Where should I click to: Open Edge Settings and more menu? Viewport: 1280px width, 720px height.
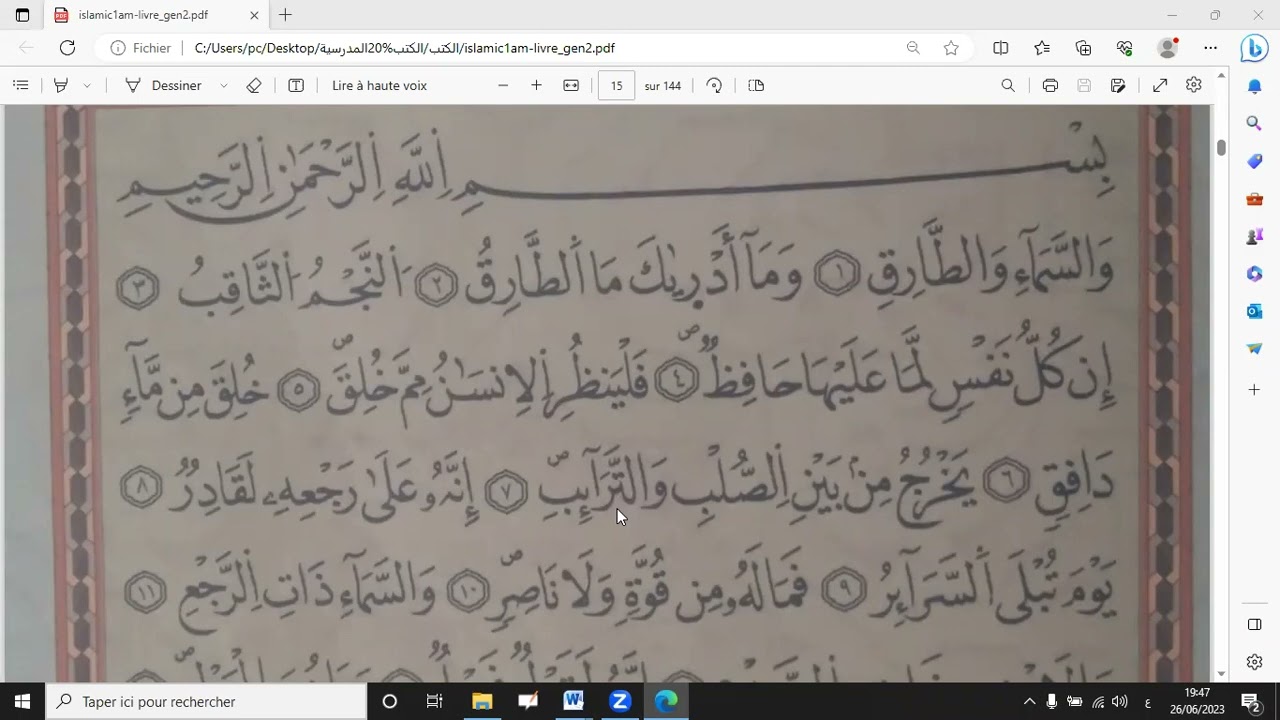tap(1210, 48)
